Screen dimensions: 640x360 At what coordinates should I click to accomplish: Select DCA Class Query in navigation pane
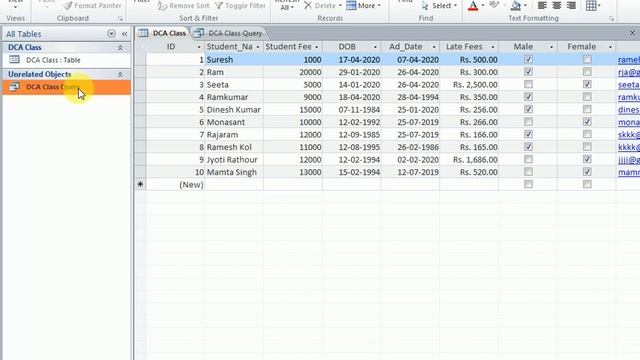click(67, 87)
